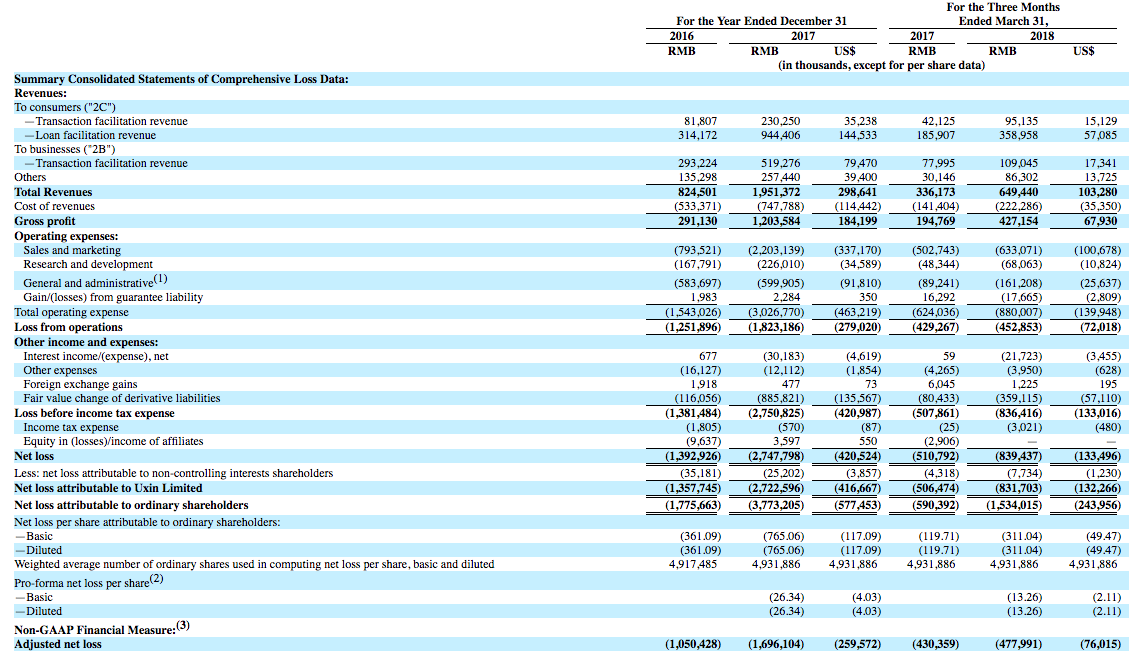Click the 'Adjusted net loss' label

click(58, 644)
